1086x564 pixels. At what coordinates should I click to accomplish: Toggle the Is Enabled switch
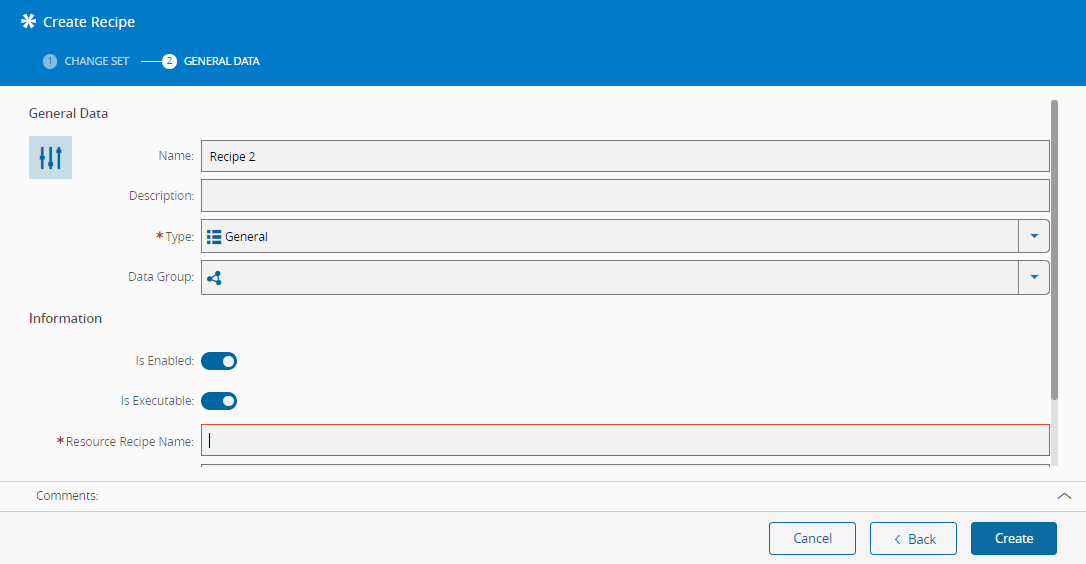click(x=219, y=361)
